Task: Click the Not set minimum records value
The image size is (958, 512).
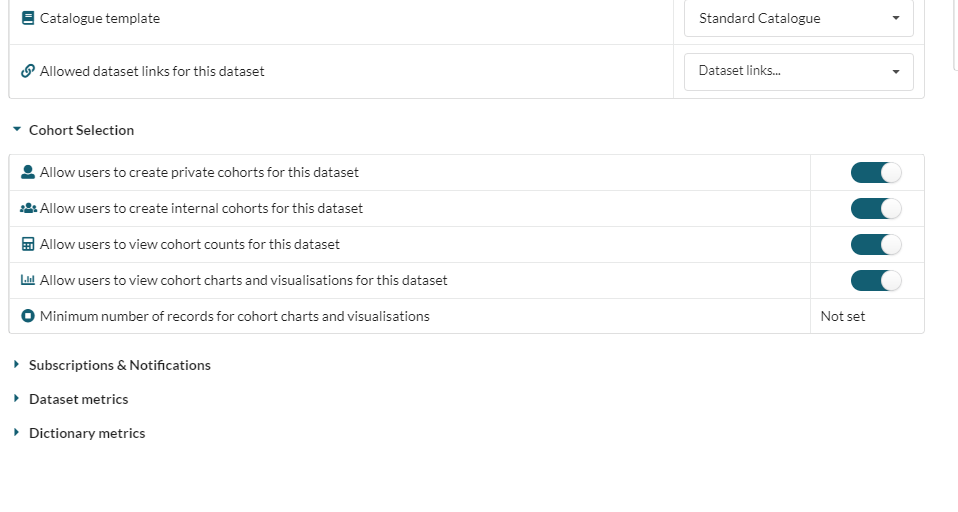Action: pos(843,316)
